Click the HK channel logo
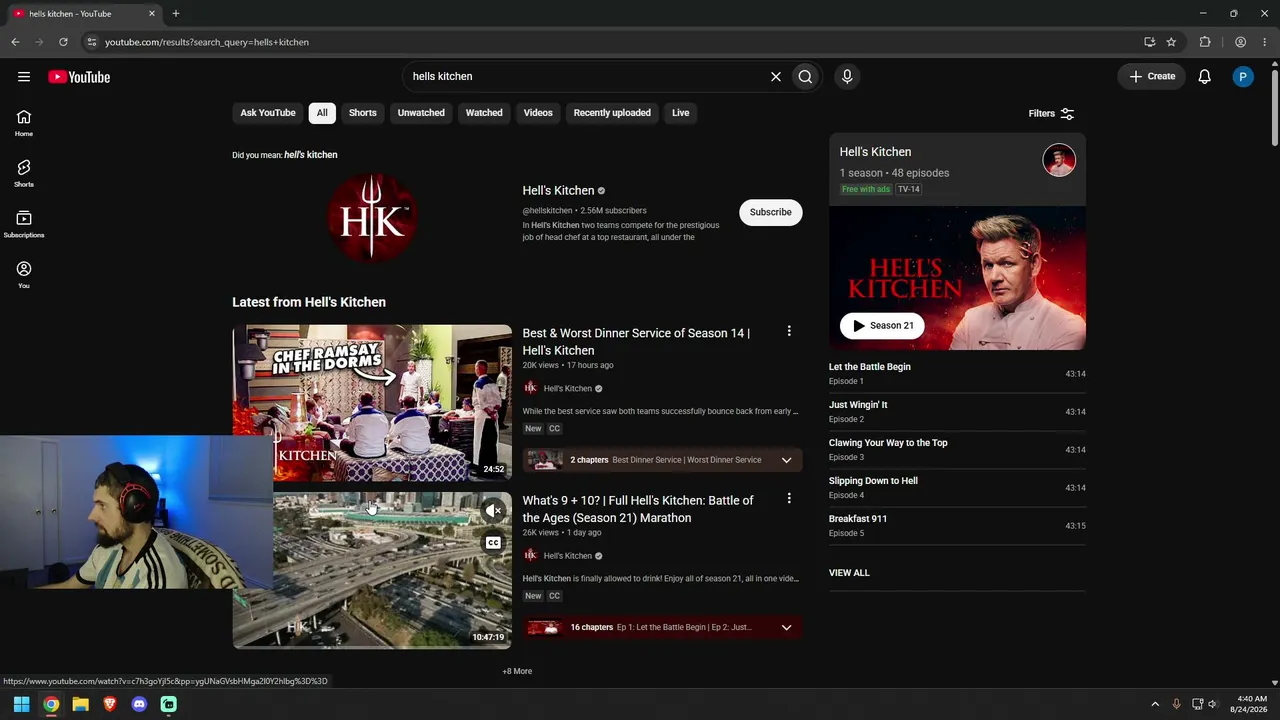The image size is (1280, 720). coord(372,218)
